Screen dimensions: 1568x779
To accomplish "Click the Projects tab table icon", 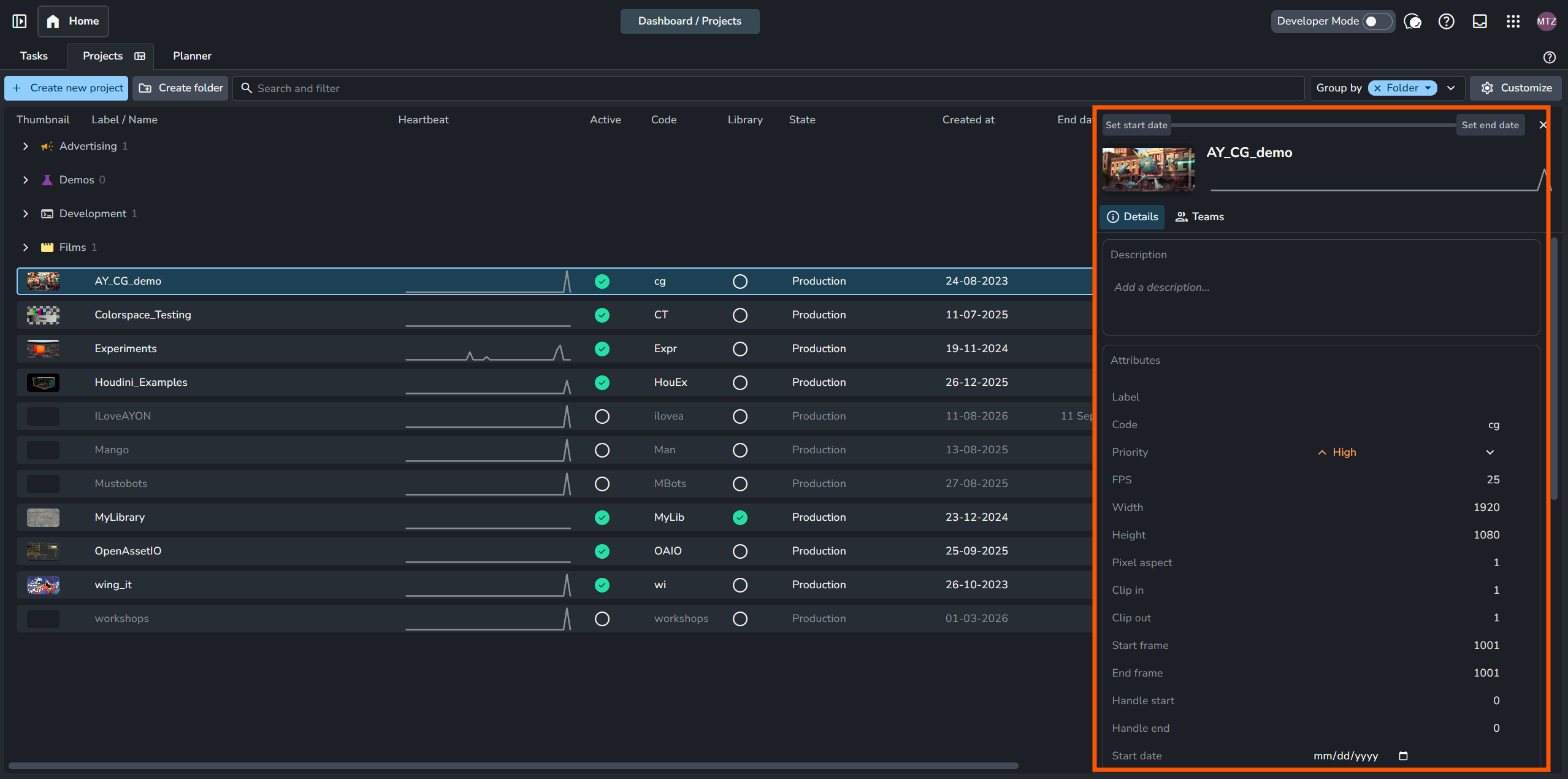I will (x=140, y=56).
